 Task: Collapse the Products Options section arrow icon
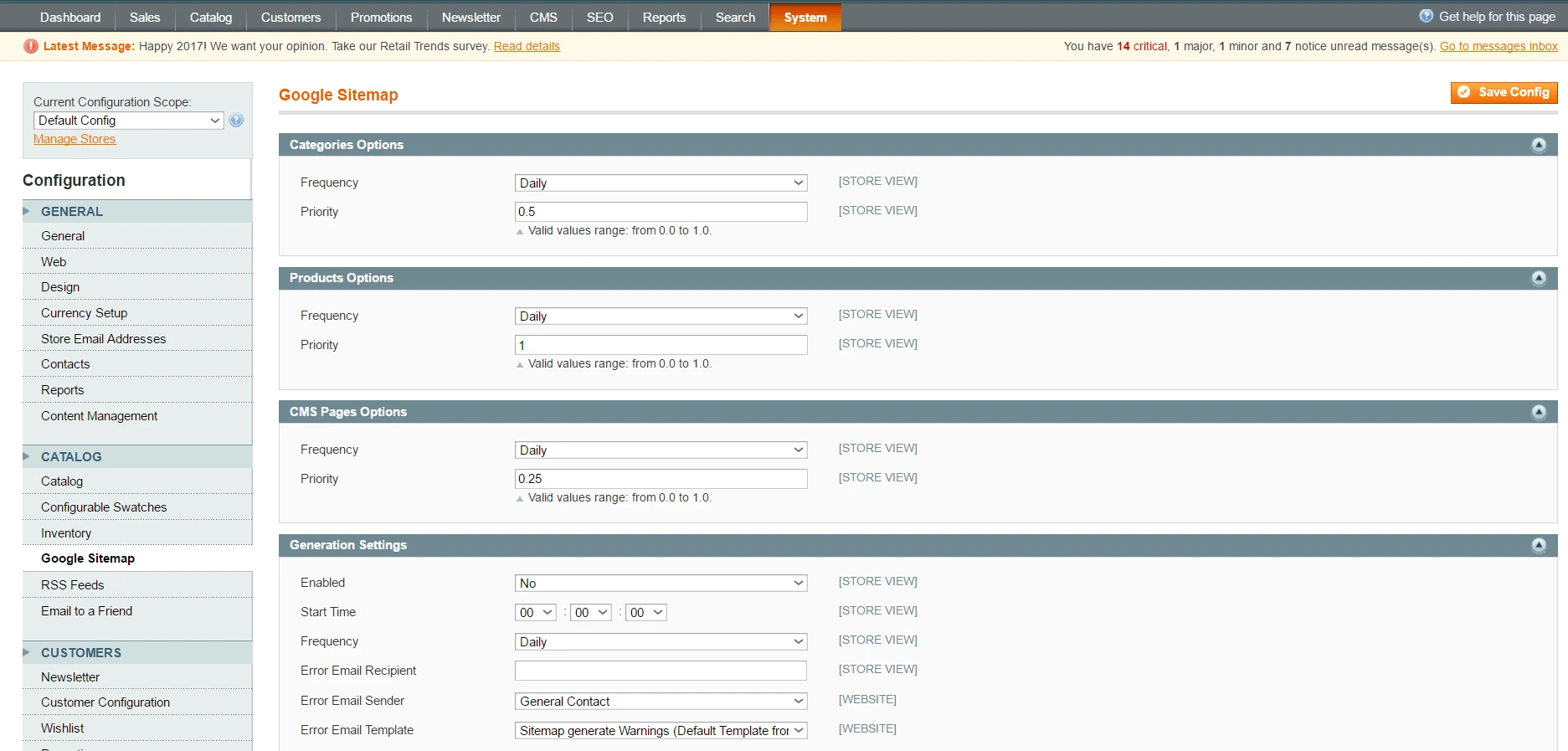point(1539,278)
